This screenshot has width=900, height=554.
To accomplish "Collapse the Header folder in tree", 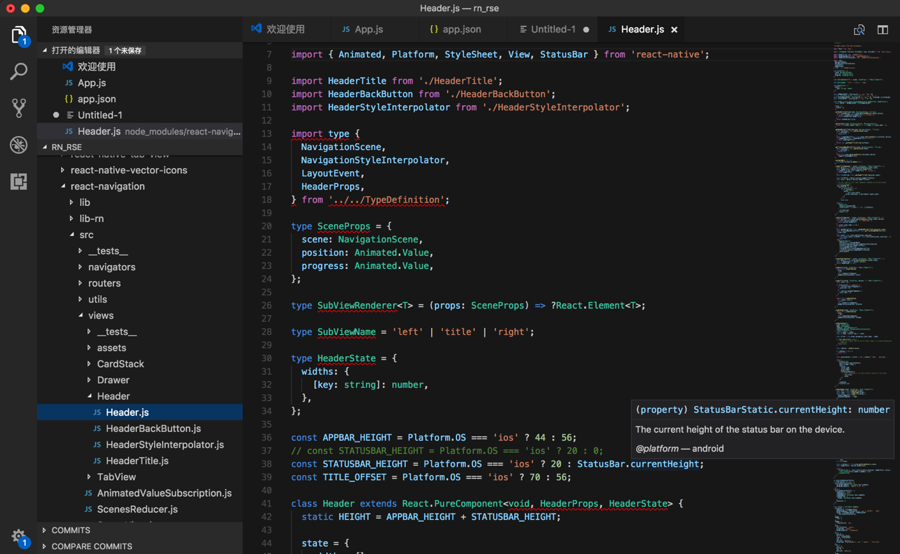I will tap(113, 396).
